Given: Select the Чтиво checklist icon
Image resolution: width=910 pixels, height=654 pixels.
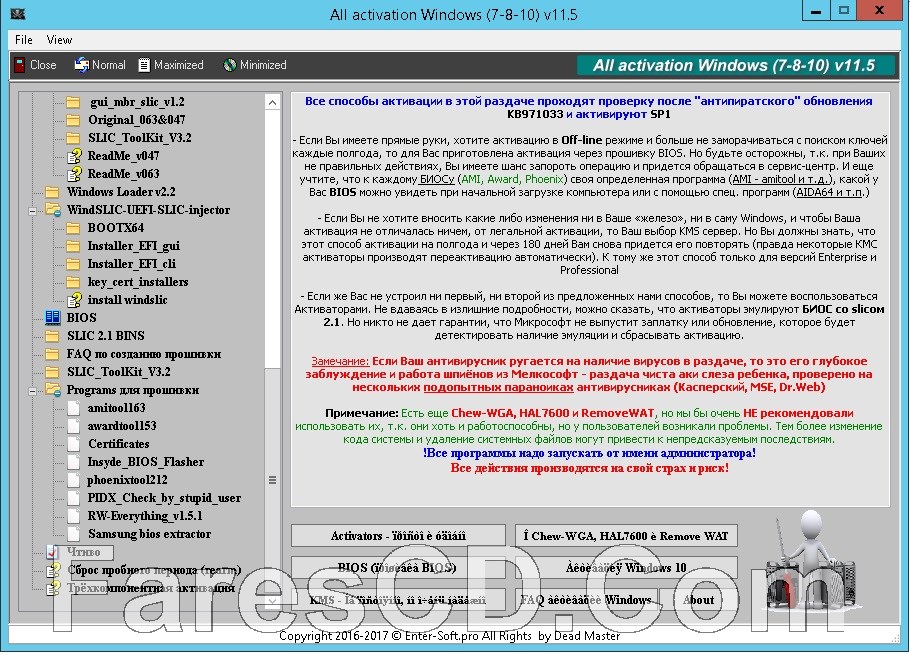Looking at the screenshot, I should (52, 552).
